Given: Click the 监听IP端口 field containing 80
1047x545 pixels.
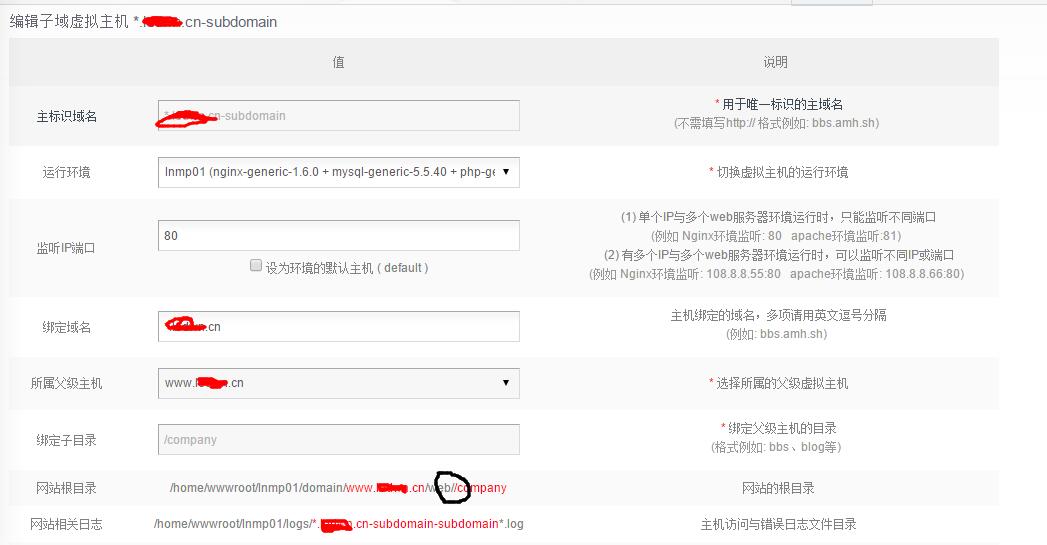Looking at the screenshot, I should 338,236.
